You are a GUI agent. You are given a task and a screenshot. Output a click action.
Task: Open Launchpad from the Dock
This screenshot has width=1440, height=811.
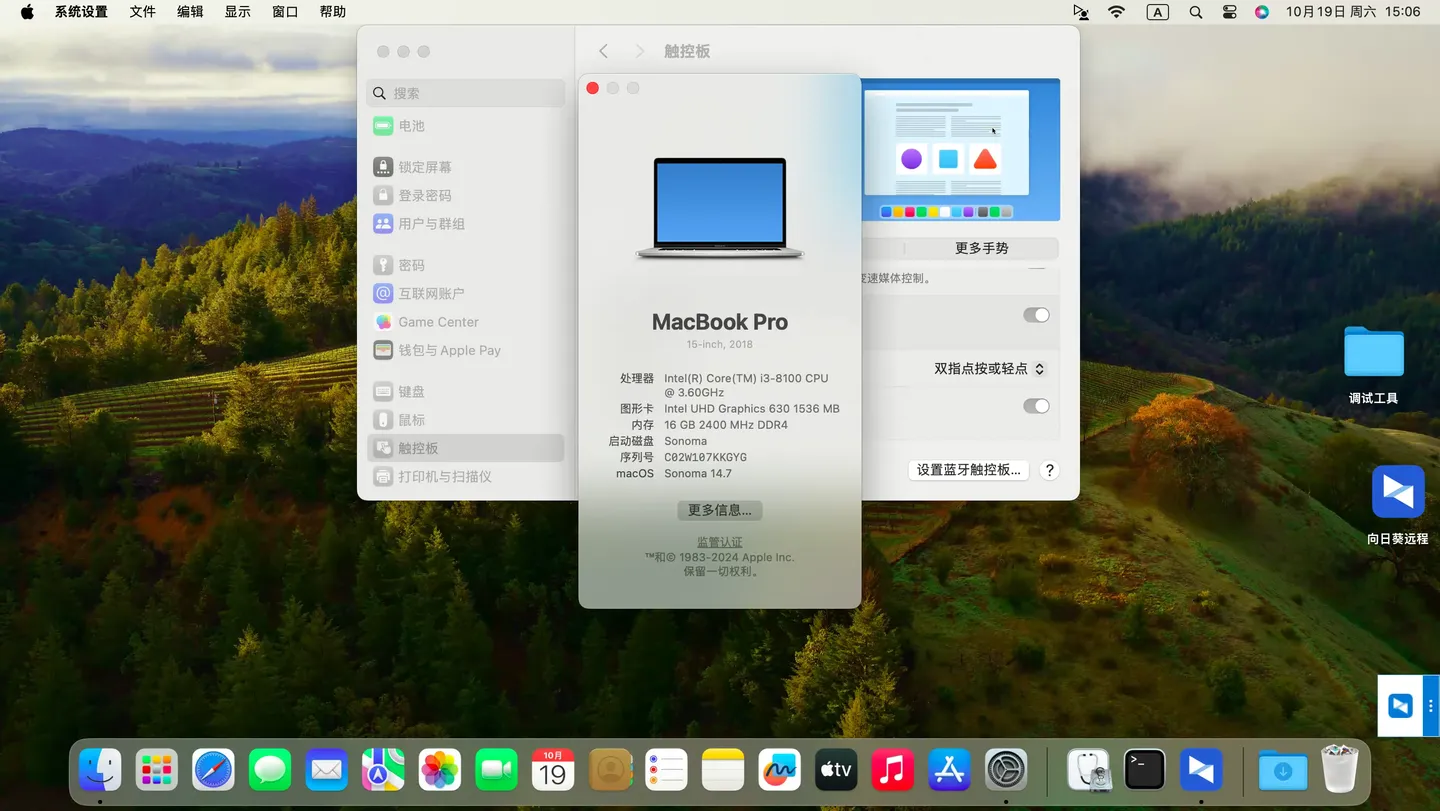click(156, 769)
